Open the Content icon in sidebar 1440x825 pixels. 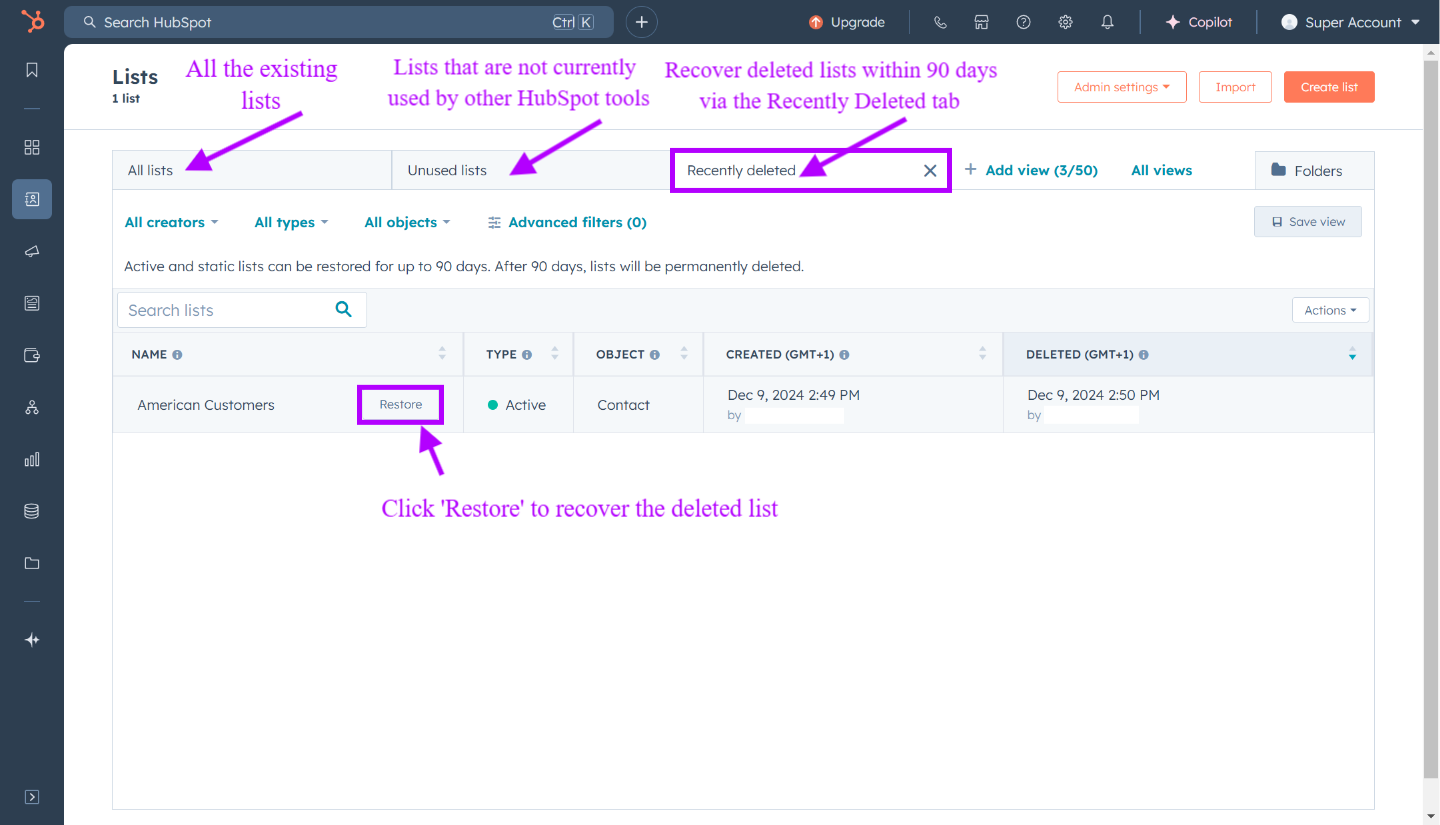click(32, 303)
